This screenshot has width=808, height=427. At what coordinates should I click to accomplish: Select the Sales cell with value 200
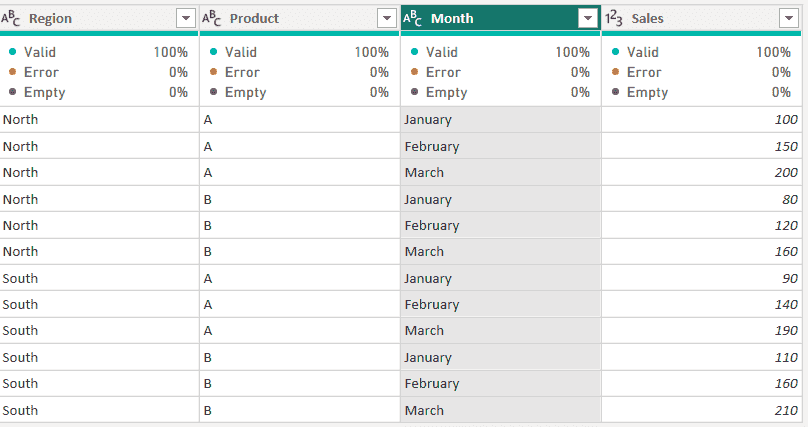pos(701,173)
